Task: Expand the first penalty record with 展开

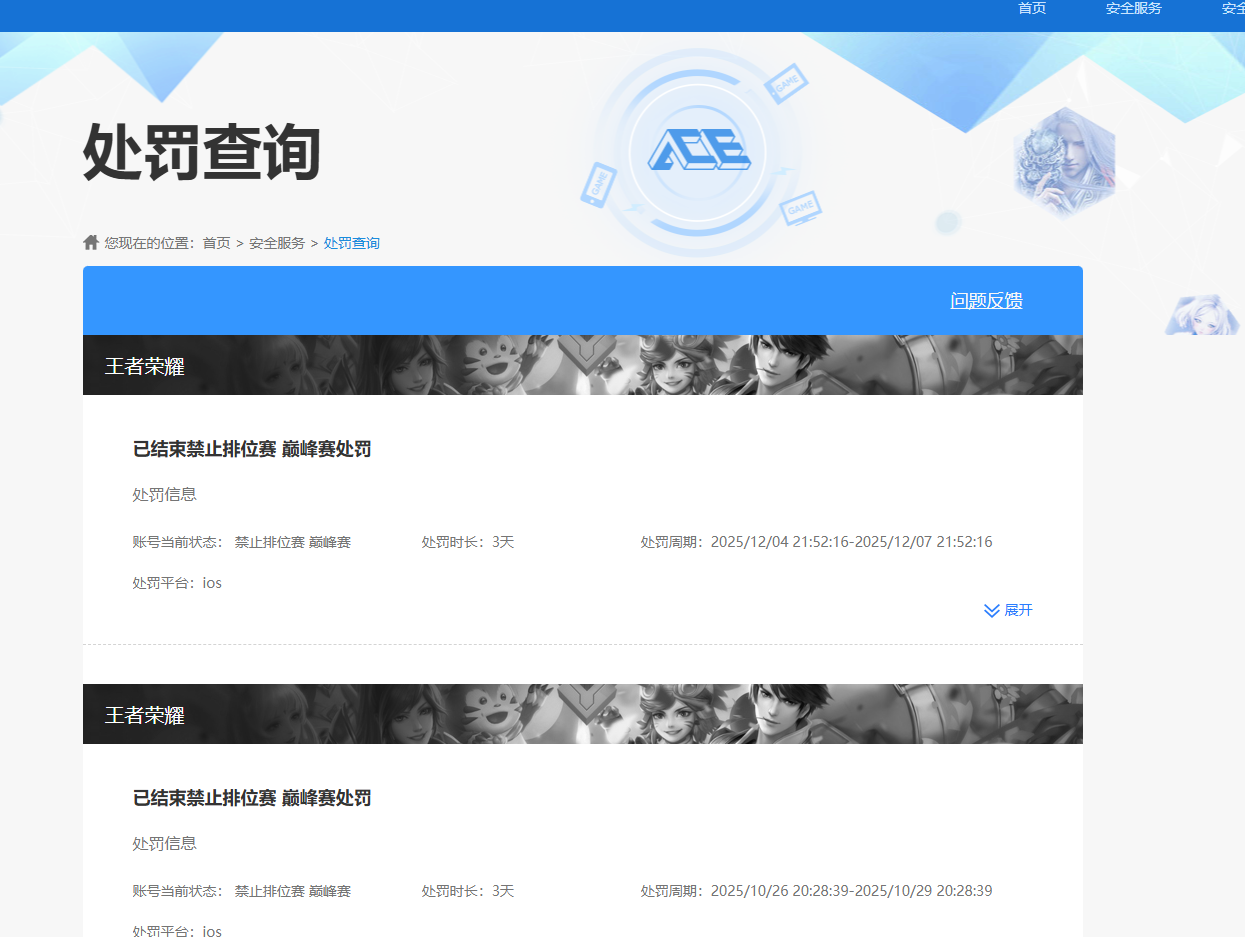Action: tap(1018, 610)
